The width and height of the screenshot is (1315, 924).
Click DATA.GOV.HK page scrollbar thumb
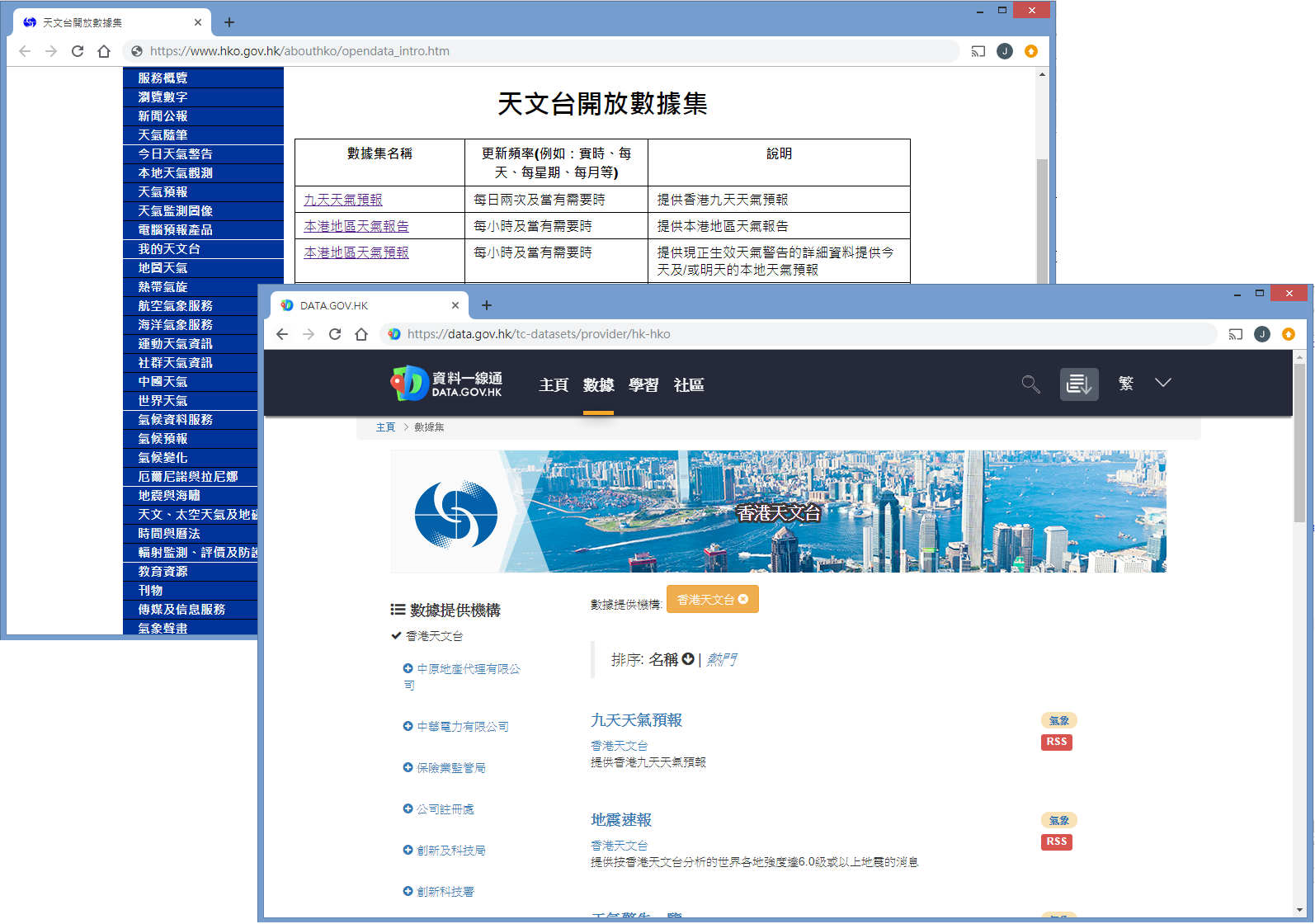pos(1300,443)
